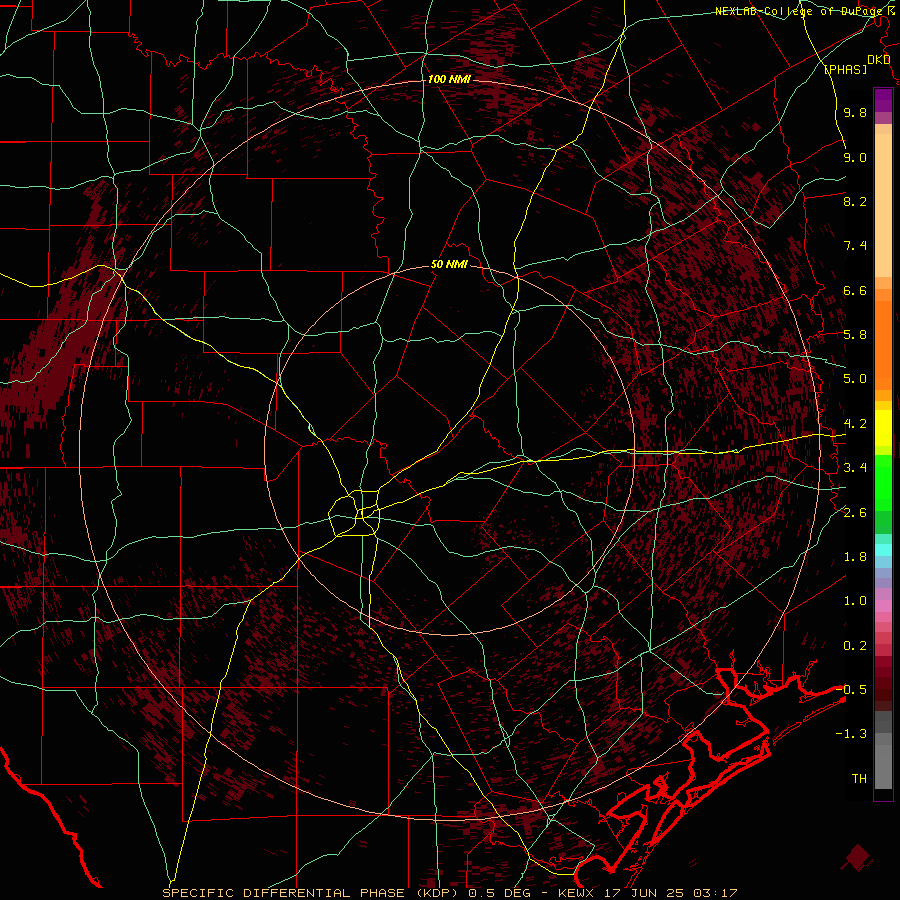The width and height of the screenshot is (900, 900).
Task: Click the 9.0 legend value
Action: 855,157
